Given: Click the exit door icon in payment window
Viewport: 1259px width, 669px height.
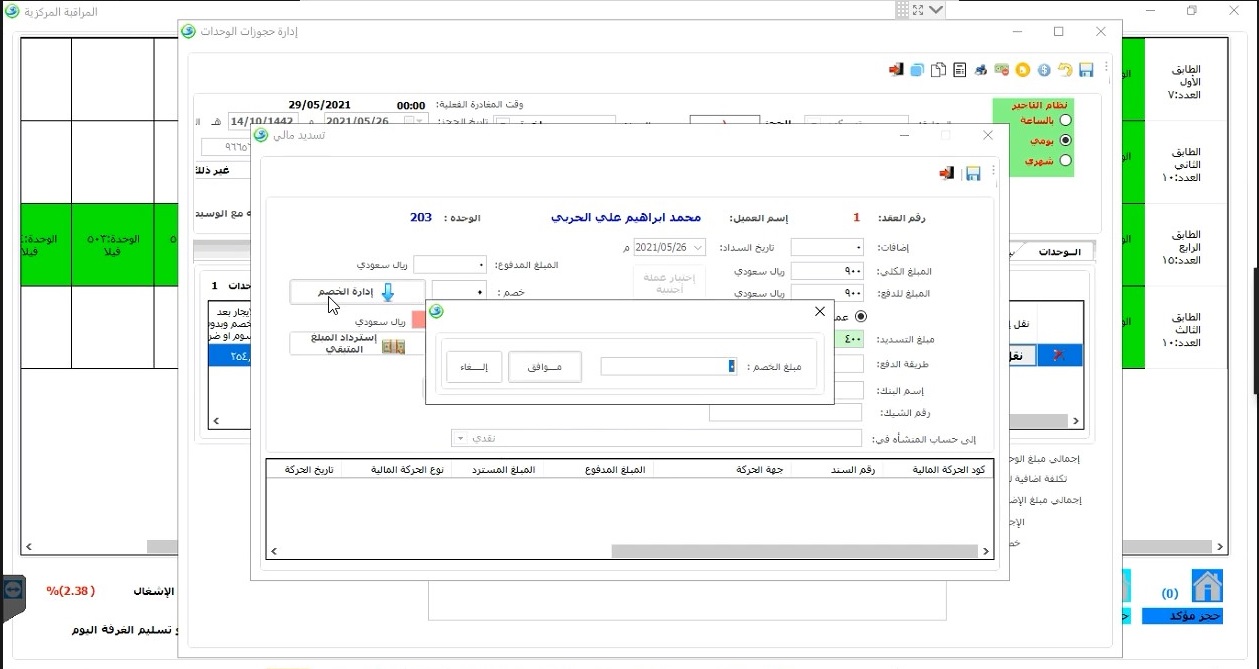Looking at the screenshot, I should (x=946, y=173).
